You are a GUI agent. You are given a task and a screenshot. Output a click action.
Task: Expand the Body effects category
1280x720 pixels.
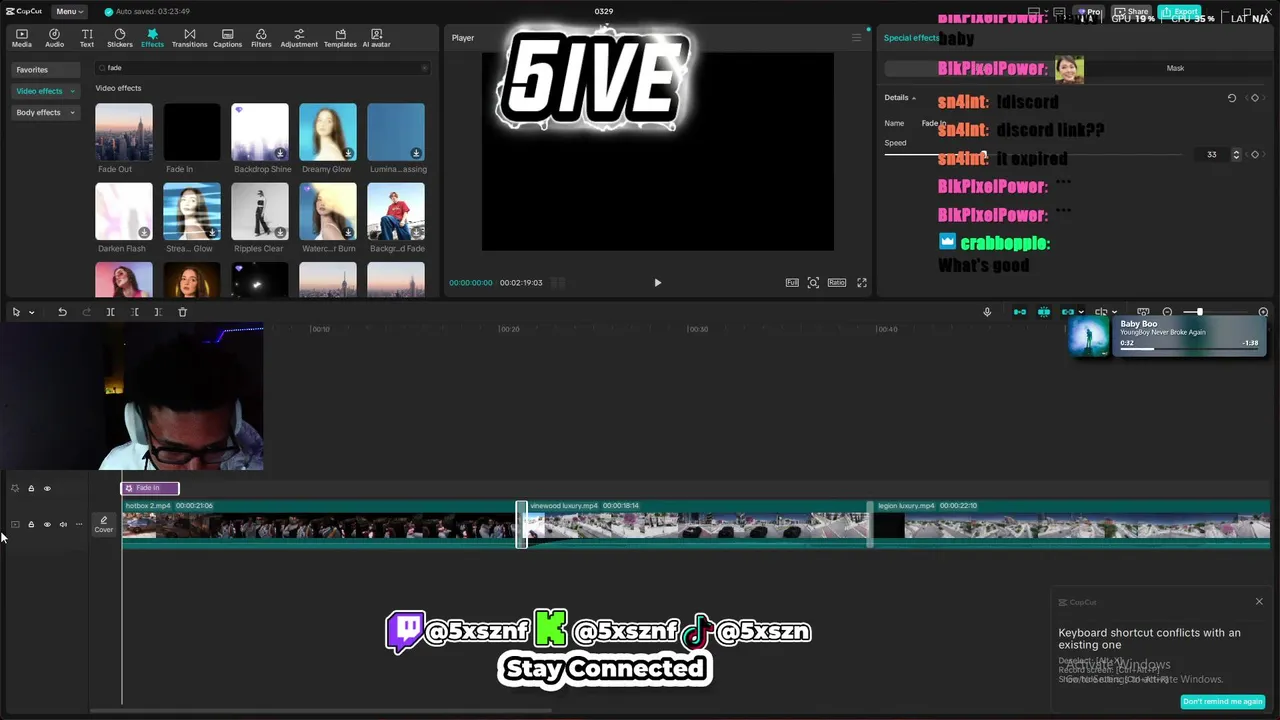point(45,113)
